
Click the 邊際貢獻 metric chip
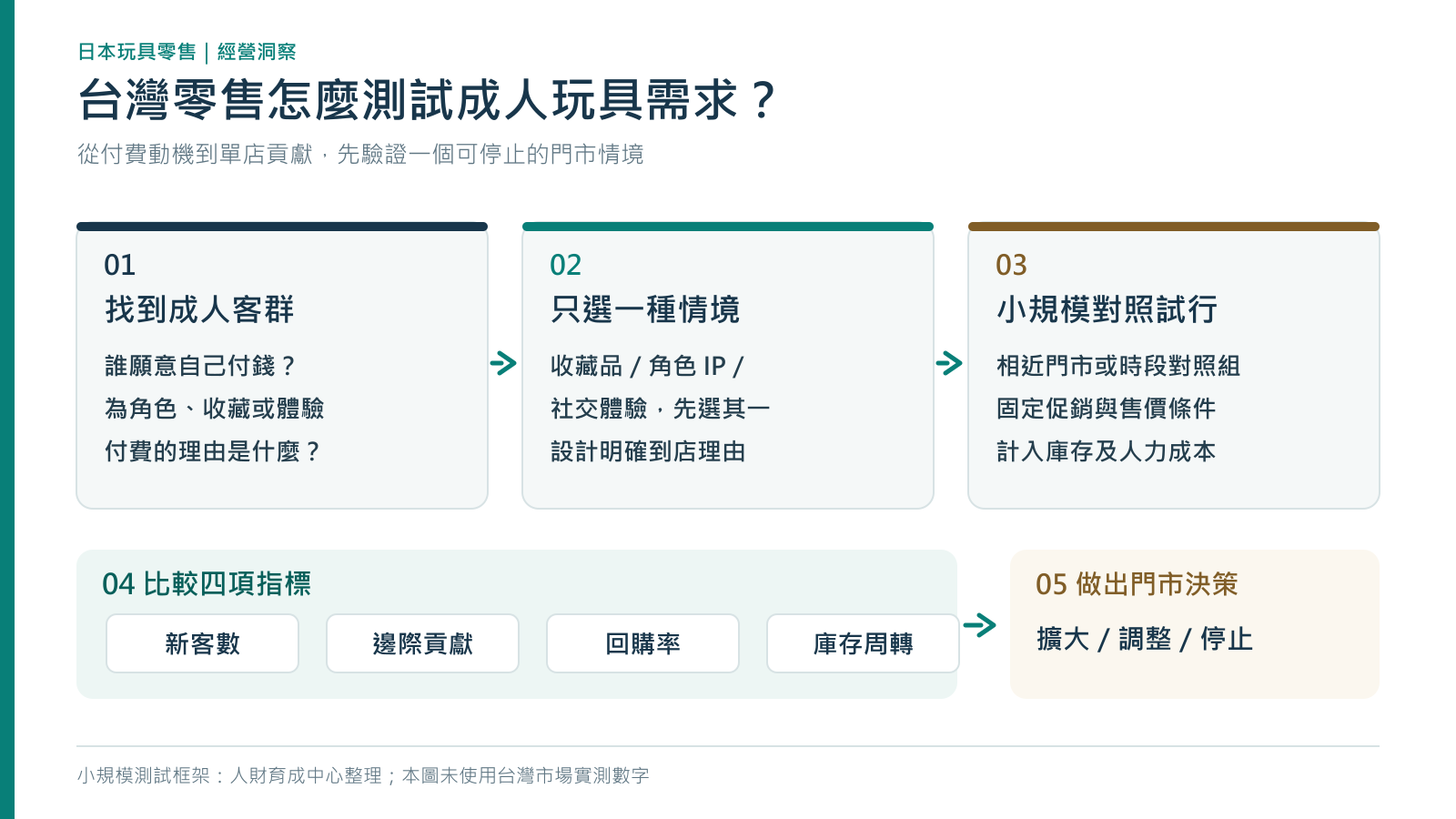(x=422, y=643)
